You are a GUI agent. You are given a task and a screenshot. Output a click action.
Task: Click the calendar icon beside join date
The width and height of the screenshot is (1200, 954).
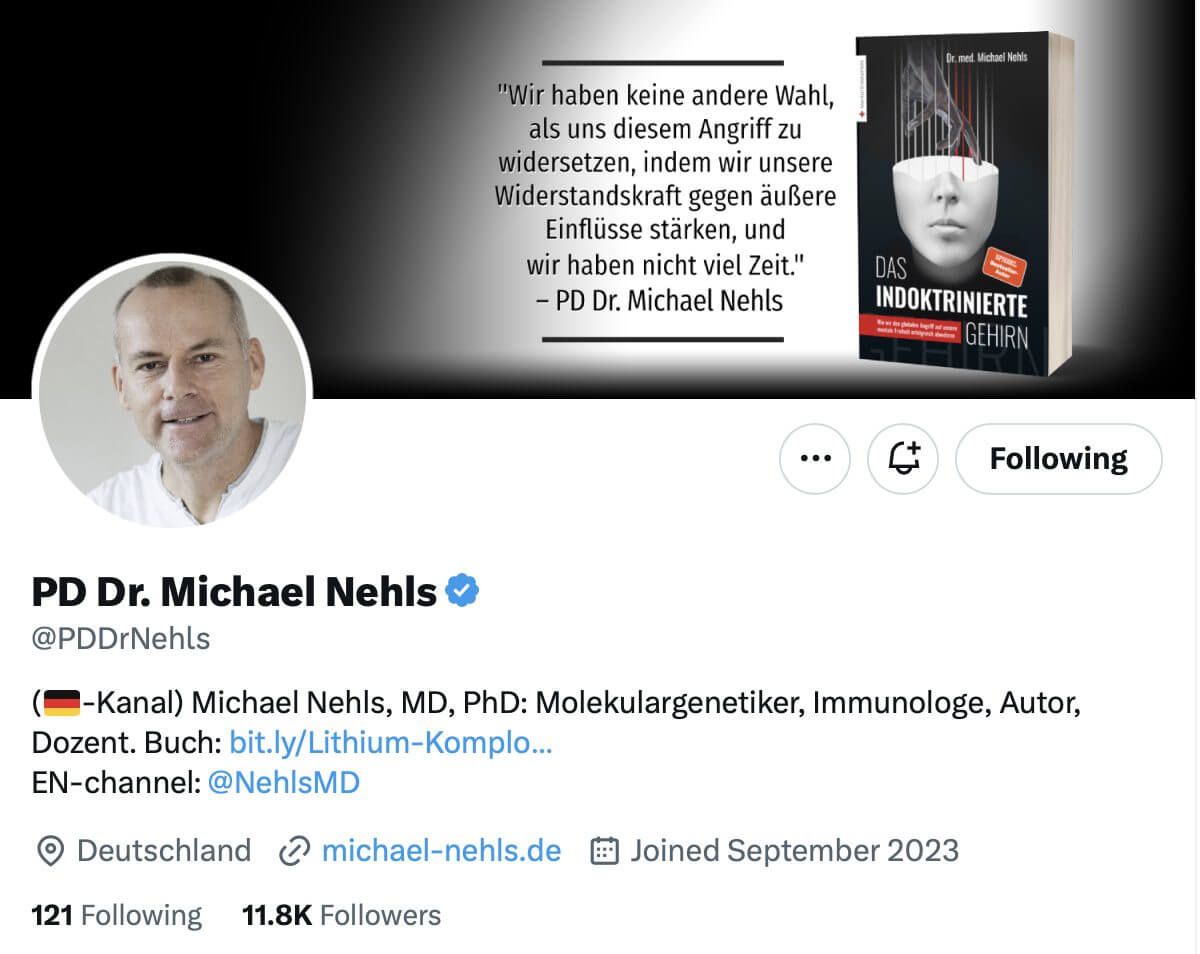coord(605,851)
